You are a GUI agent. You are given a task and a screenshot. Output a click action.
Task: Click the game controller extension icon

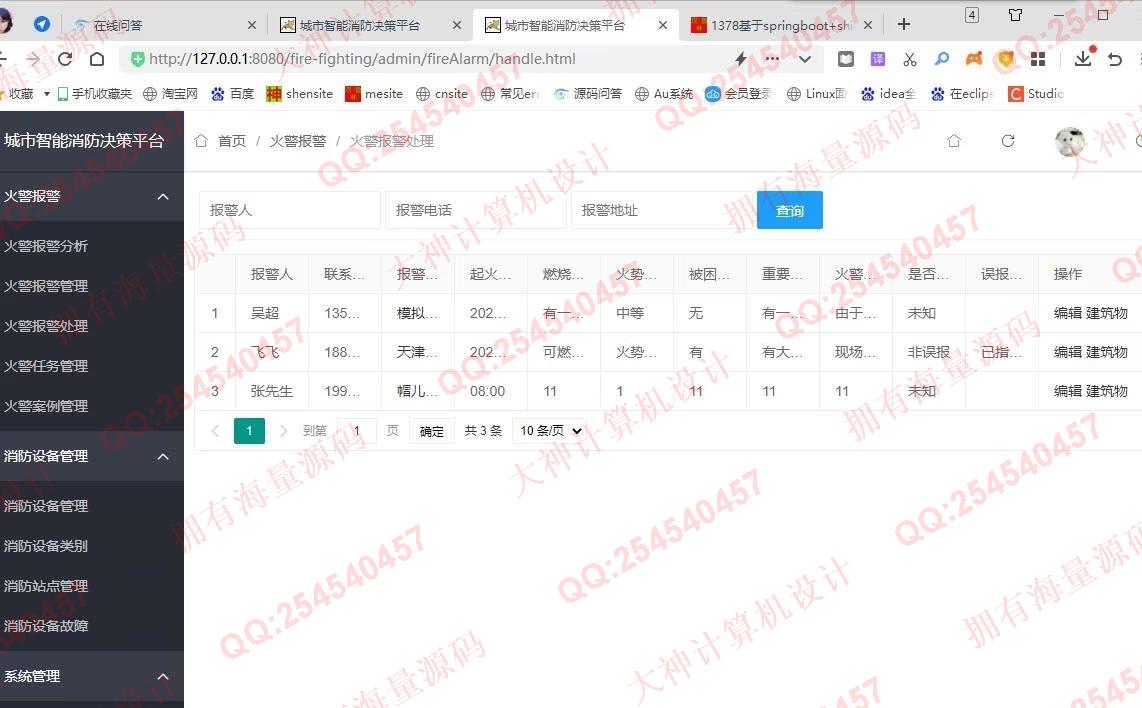point(974,59)
